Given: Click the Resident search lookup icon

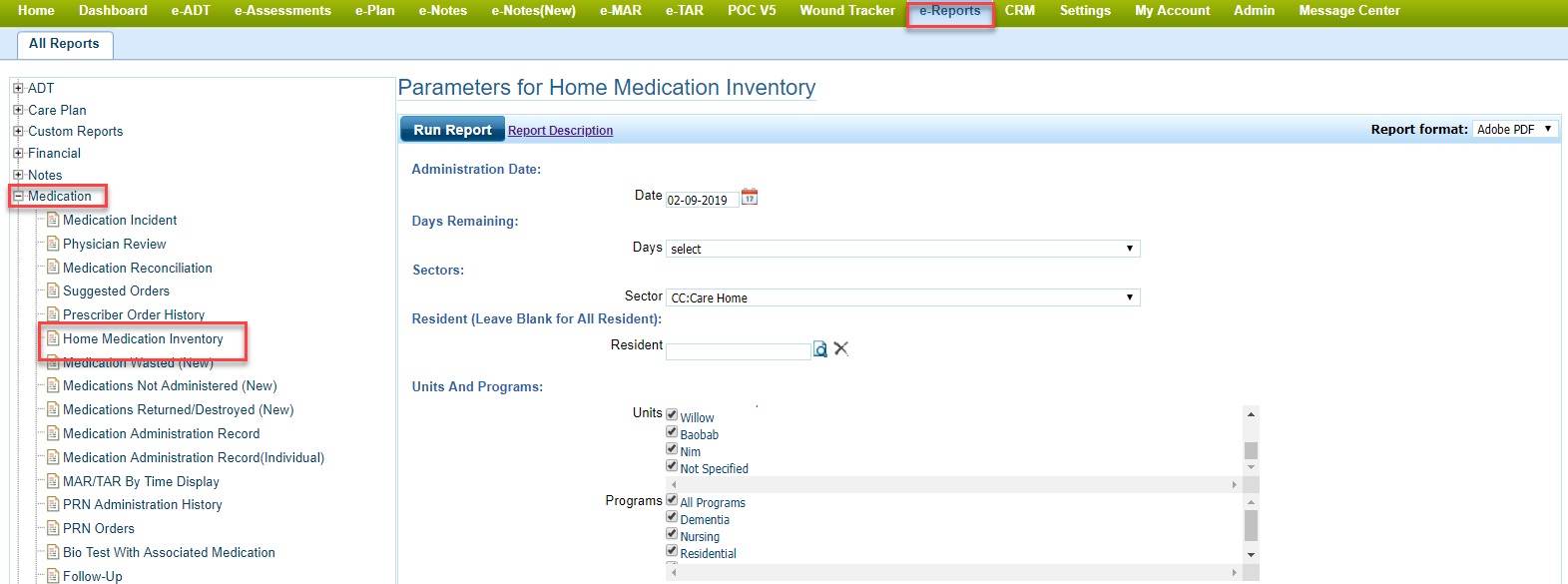Looking at the screenshot, I should [x=820, y=349].
